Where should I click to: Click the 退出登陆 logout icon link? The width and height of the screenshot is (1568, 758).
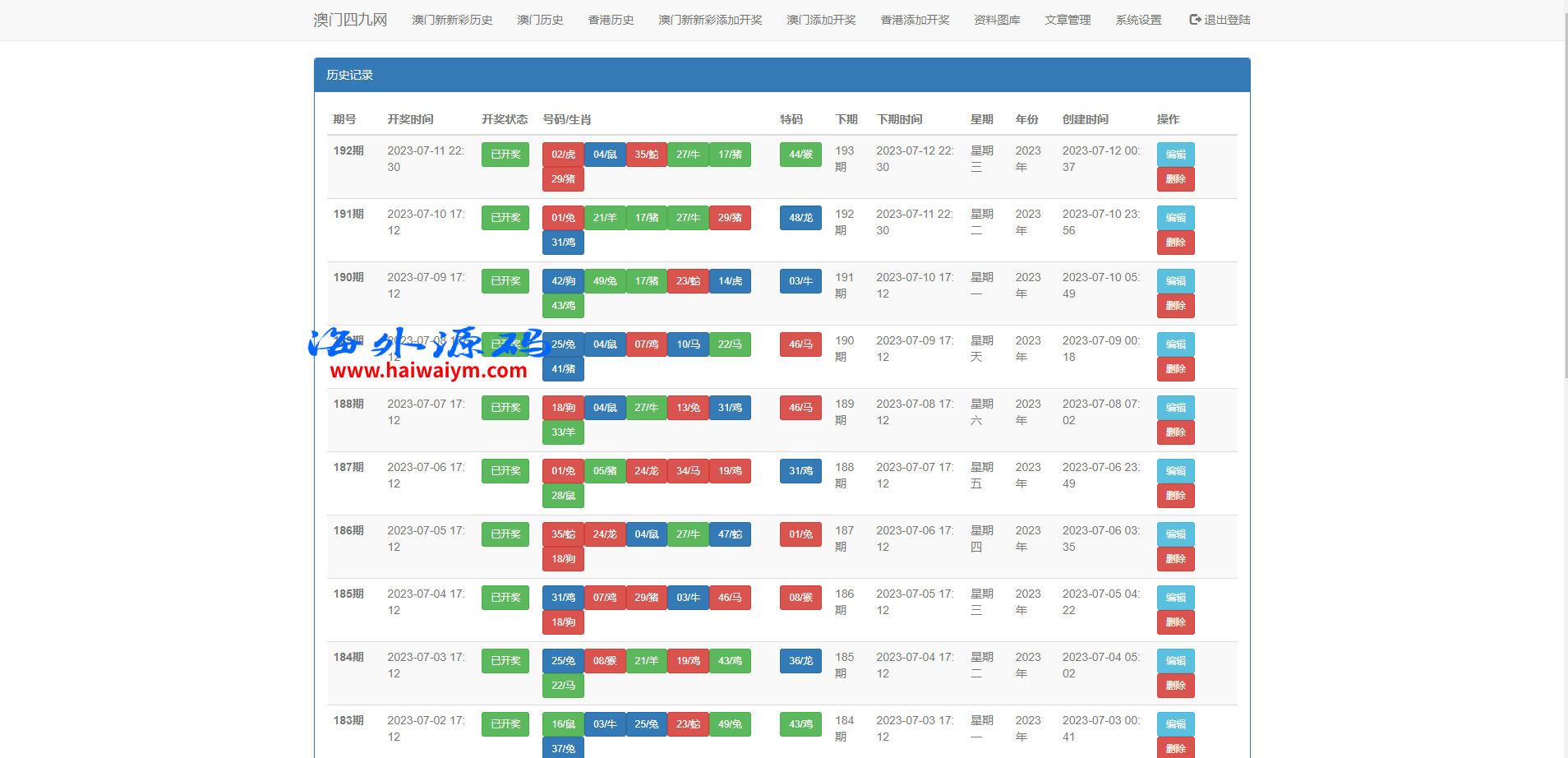(1220, 20)
